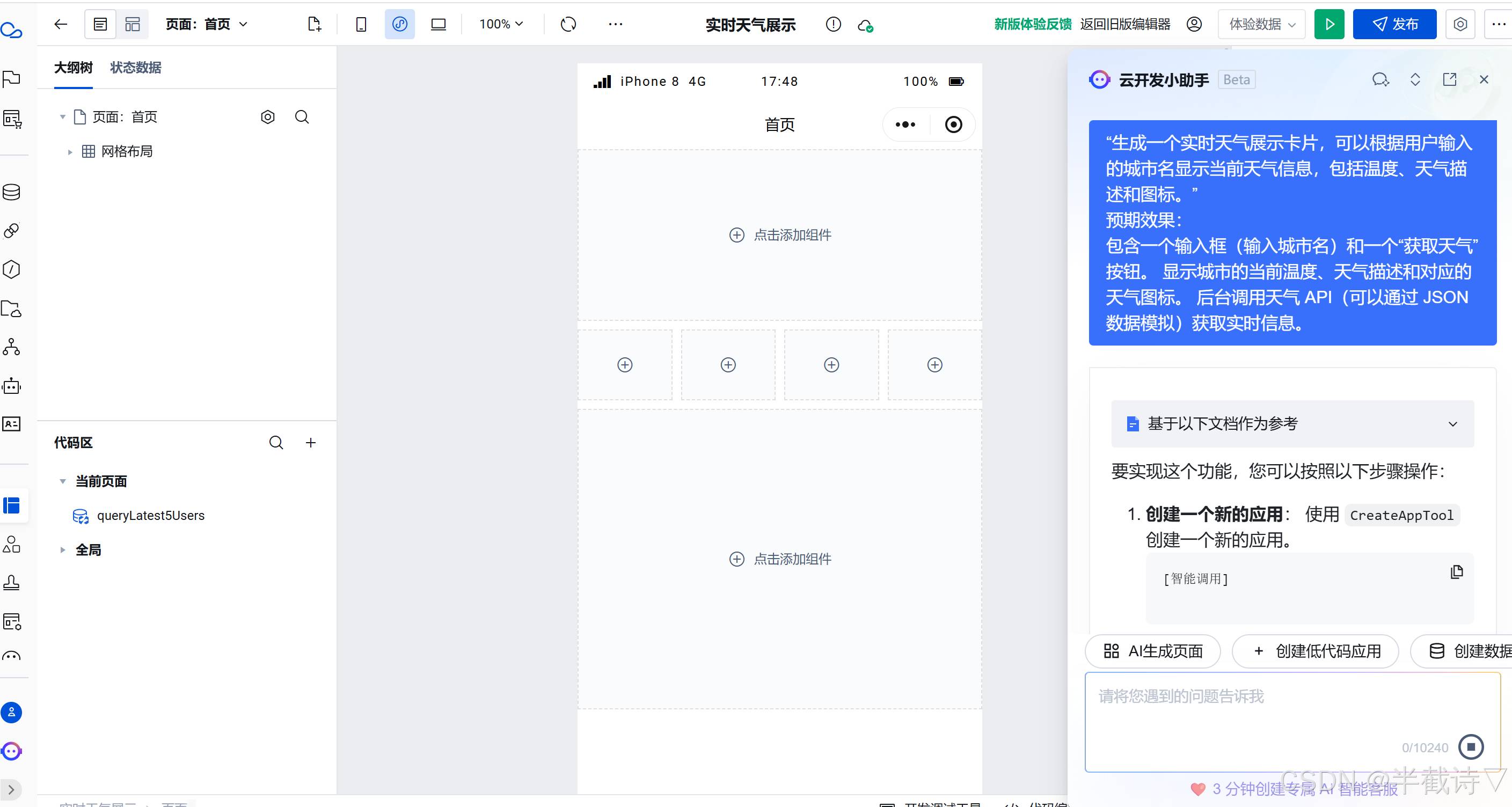Click the shapes component icon in sidebar

pyautogui.click(x=12, y=544)
